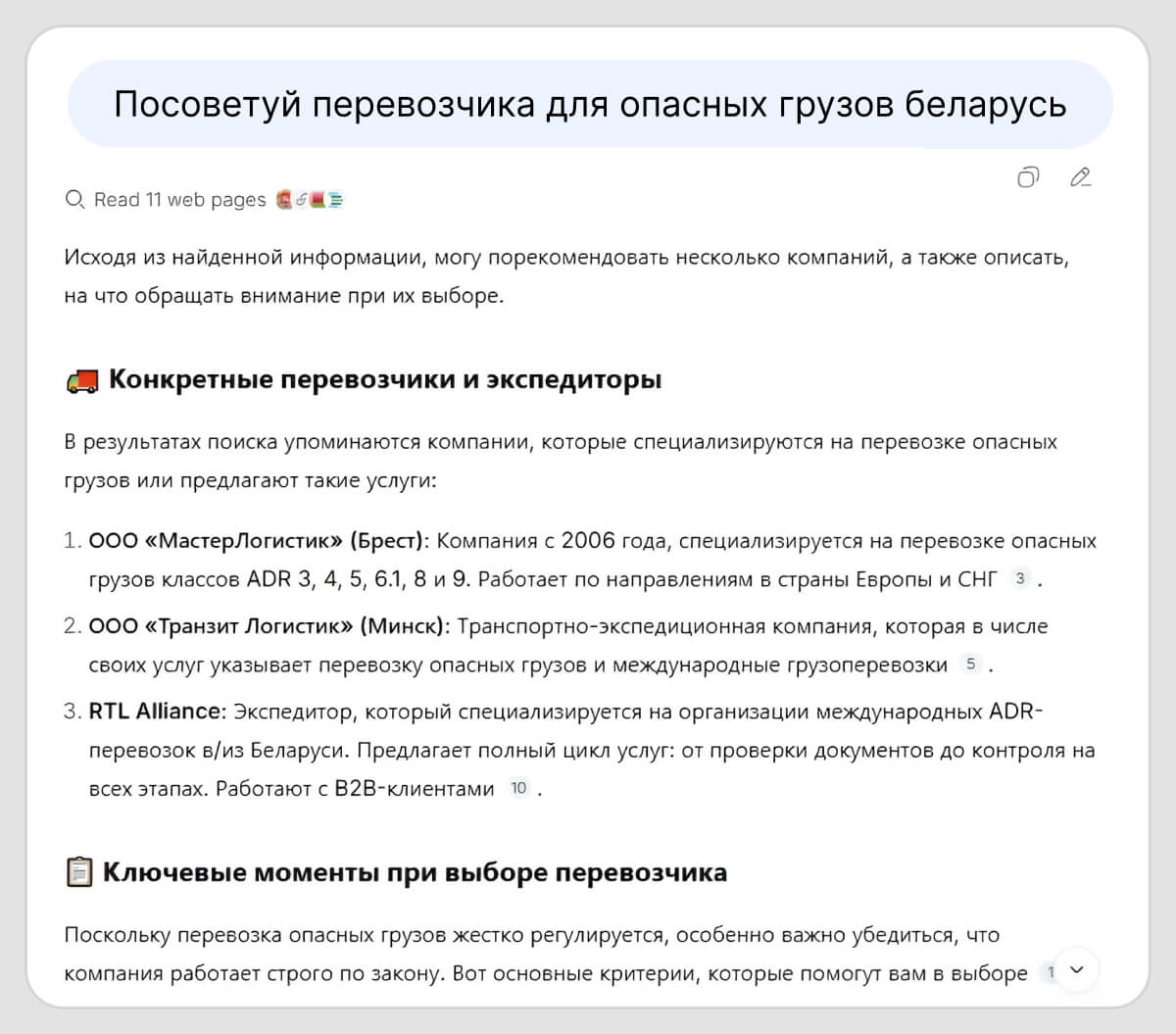Image resolution: width=1176 pixels, height=1034 pixels.
Task: Click the line starting Исходя из найденной информации
Action: coord(566,257)
